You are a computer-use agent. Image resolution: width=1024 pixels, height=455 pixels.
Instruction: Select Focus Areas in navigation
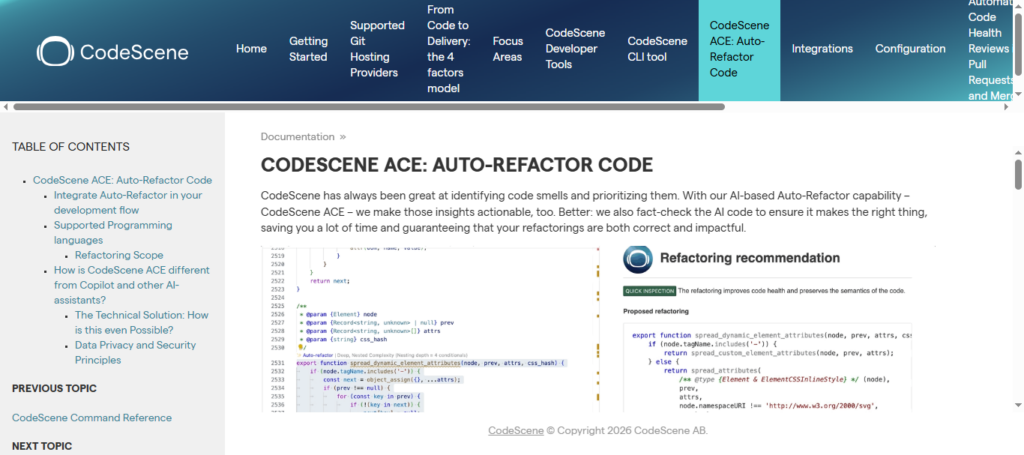click(x=508, y=49)
